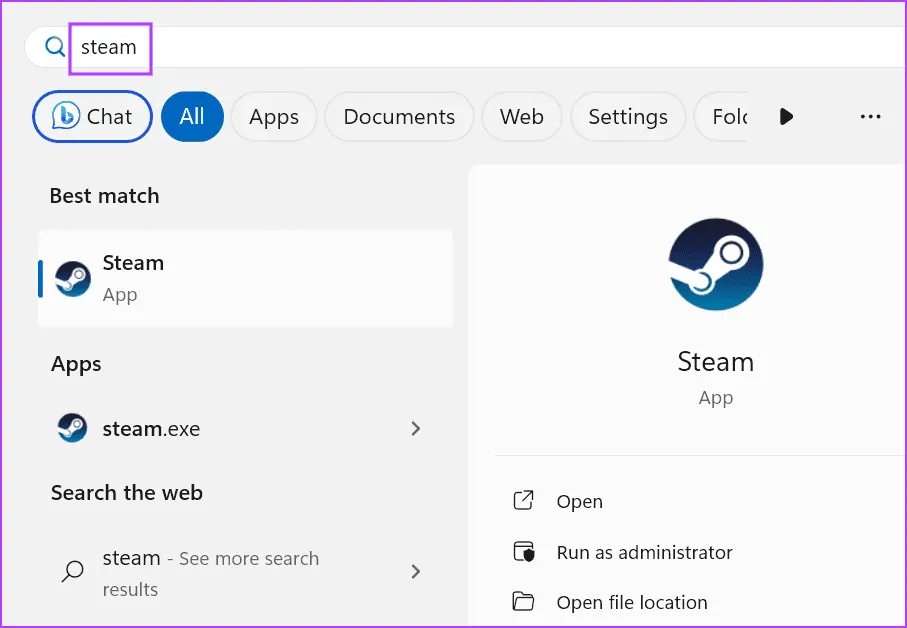
Task: Click the magnifier icon in search bar
Action: click(x=55, y=47)
